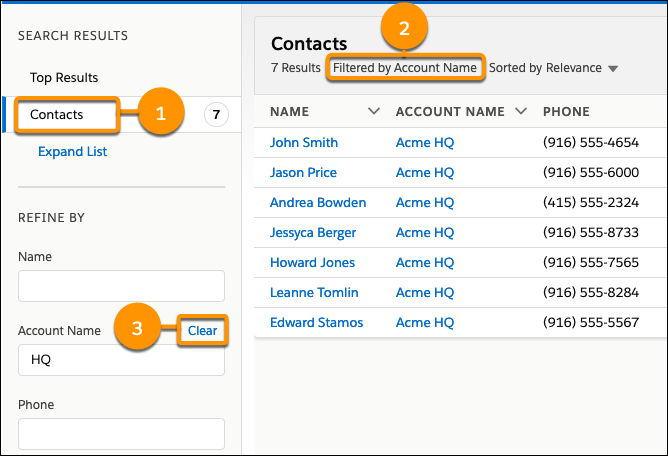Image resolution: width=668 pixels, height=456 pixels.
Task: Open Acme HQ account in John Smith row
Action: pyautogui.click(x=425, y=142)
